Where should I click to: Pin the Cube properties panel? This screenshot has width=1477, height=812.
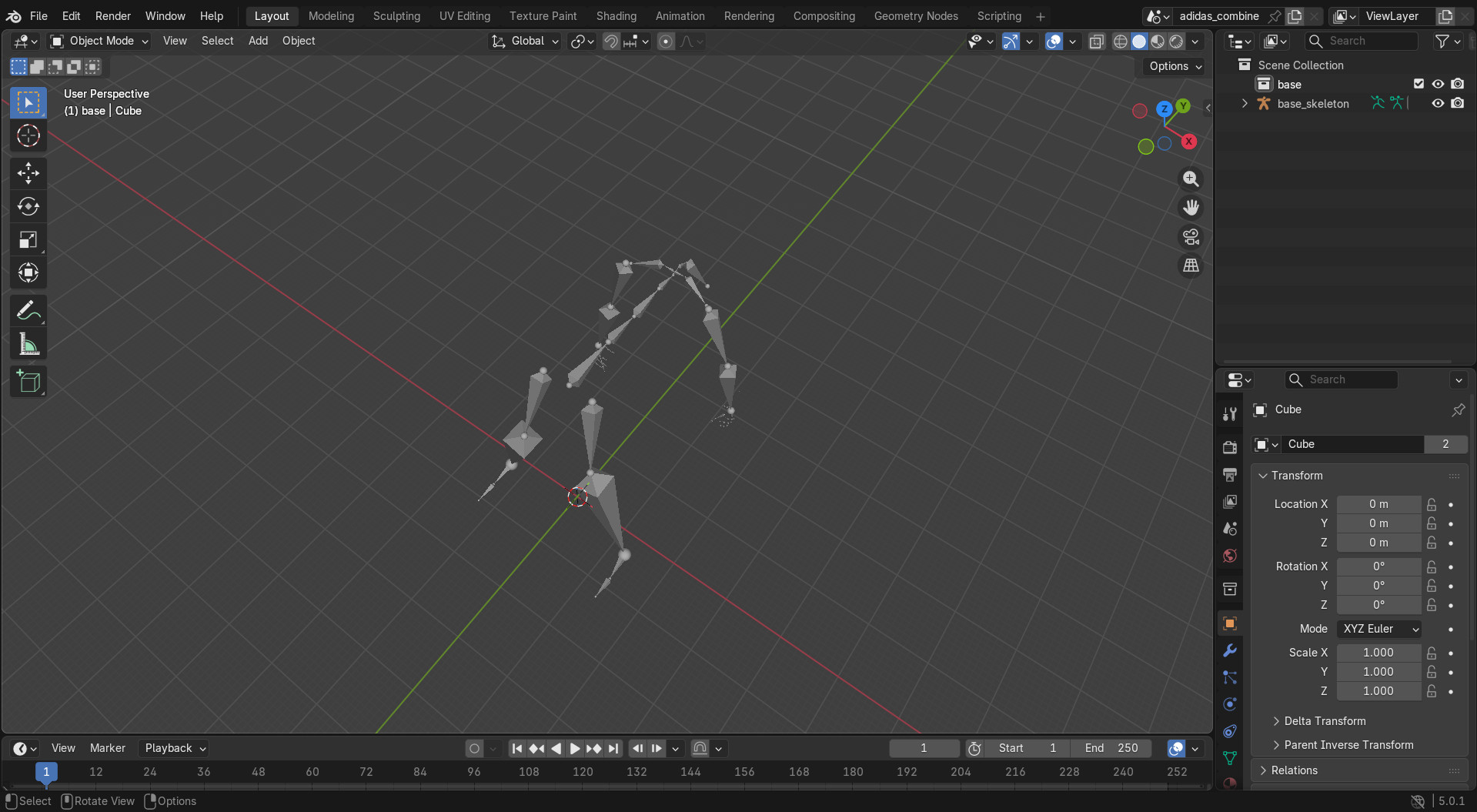click(1458, 409)
